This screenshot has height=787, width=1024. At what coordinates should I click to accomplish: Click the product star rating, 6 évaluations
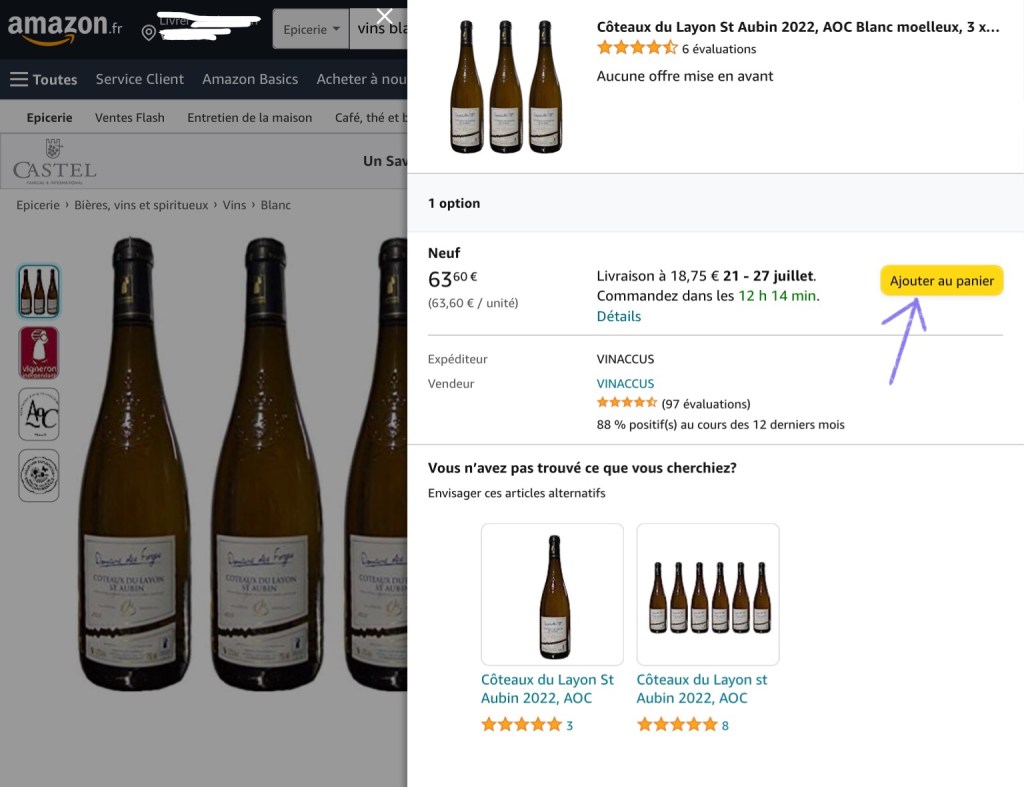(x=676, y=48)
